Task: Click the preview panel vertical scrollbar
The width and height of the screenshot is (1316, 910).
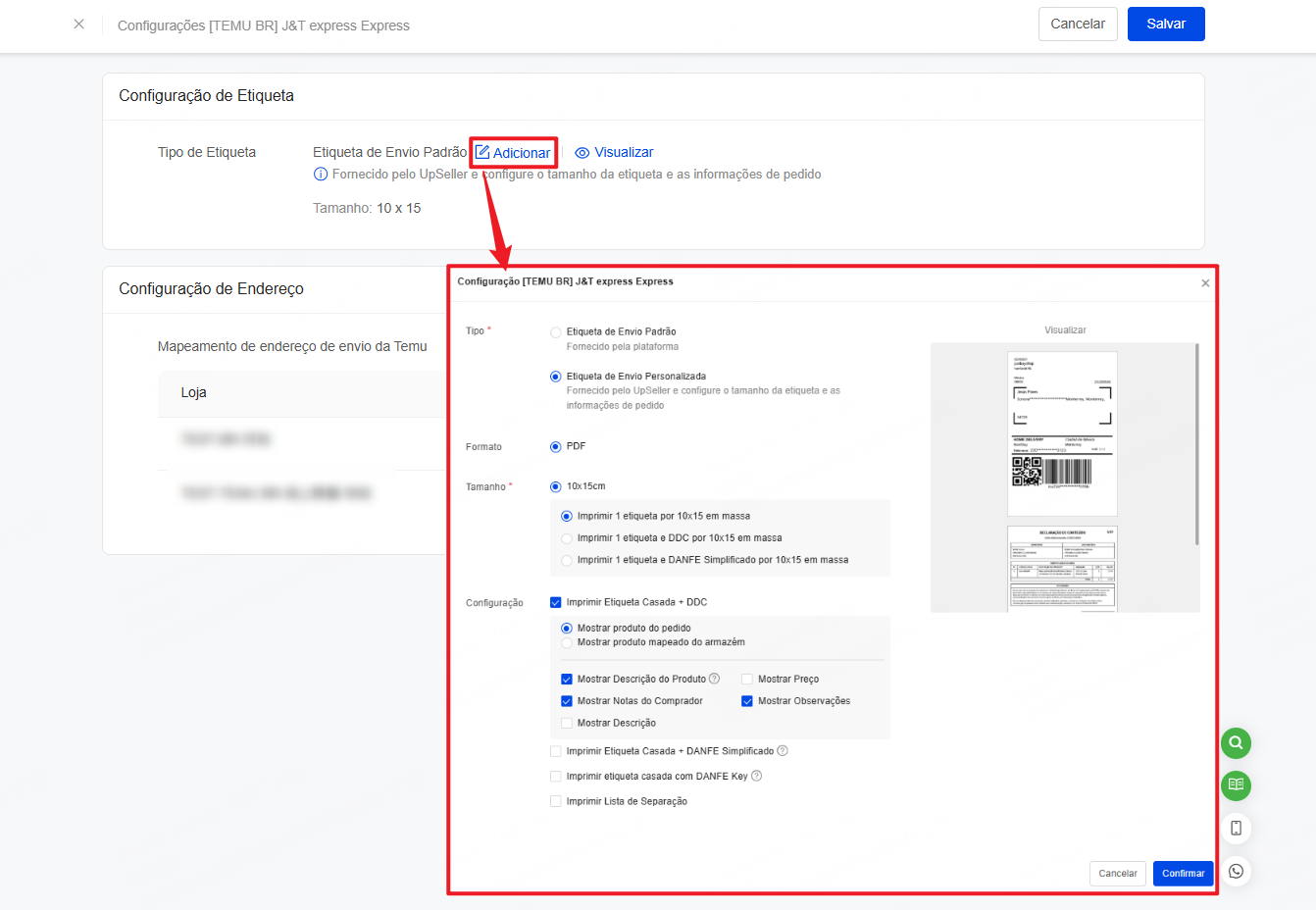Action: (1196, 444)
